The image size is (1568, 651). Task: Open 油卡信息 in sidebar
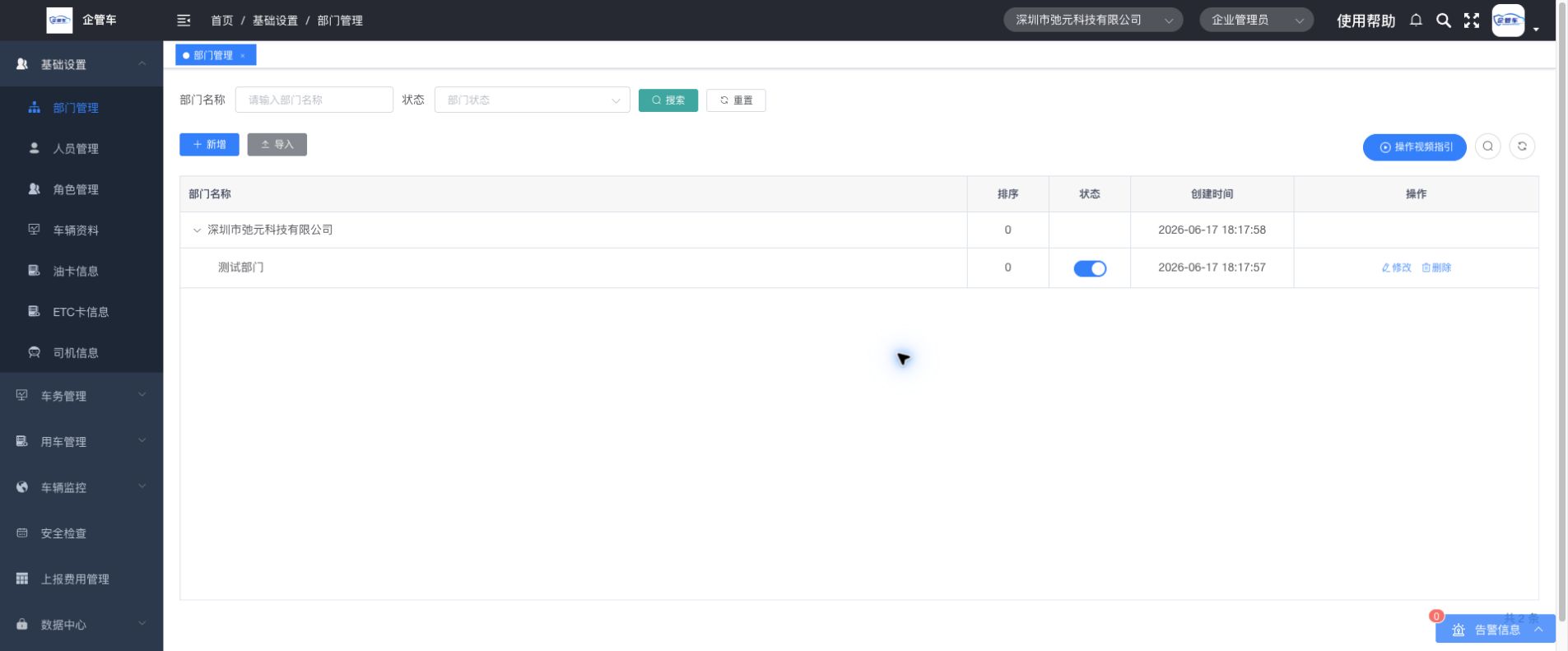[81, 271]
